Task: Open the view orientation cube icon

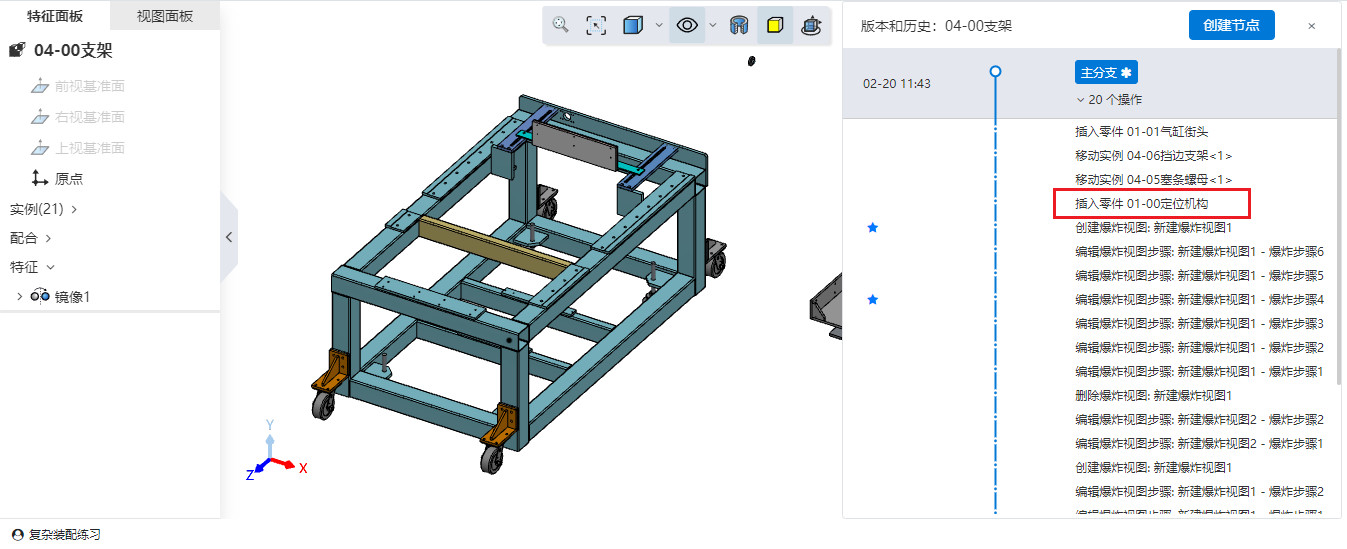Action: (x=811, y=25)
